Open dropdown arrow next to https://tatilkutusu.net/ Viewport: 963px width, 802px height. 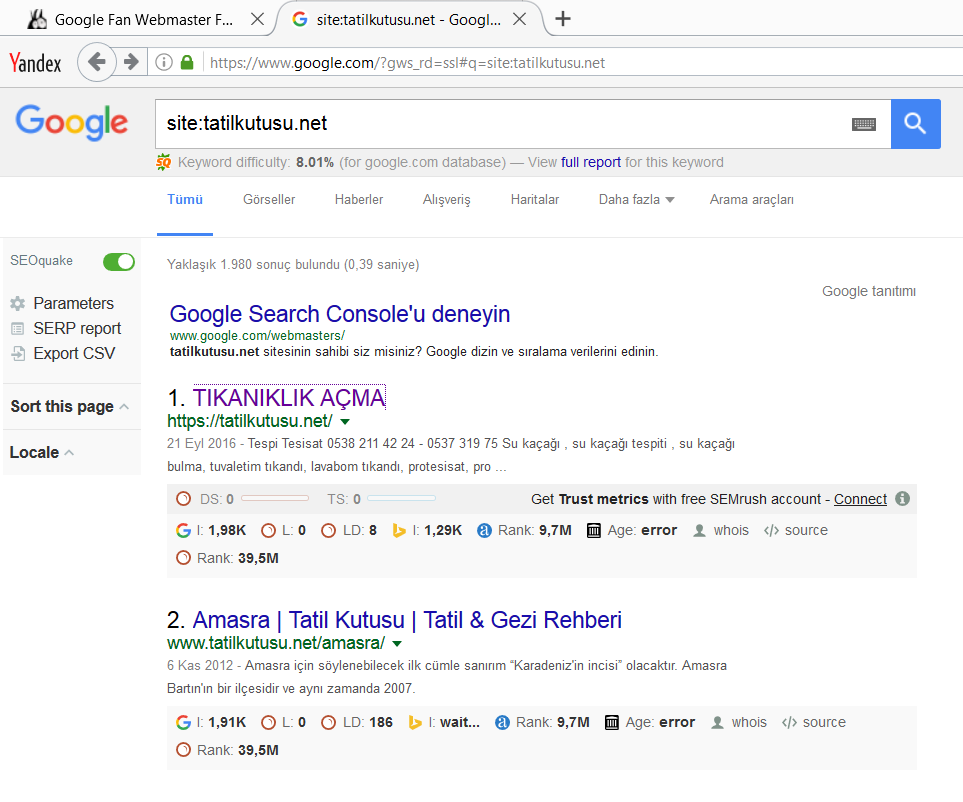(x=345, y=422)
